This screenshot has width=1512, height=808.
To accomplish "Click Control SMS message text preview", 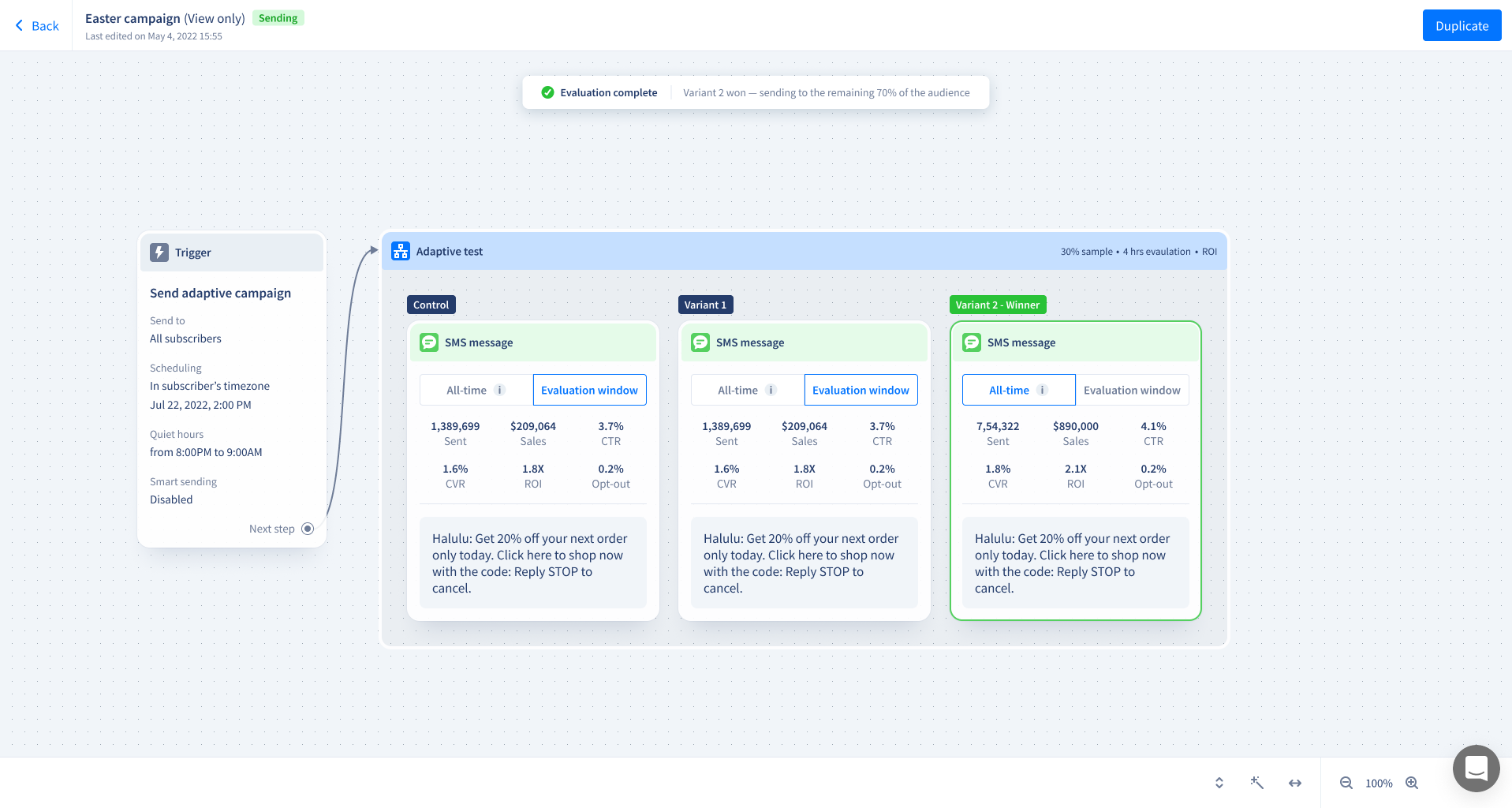I will tap(533, 563).
